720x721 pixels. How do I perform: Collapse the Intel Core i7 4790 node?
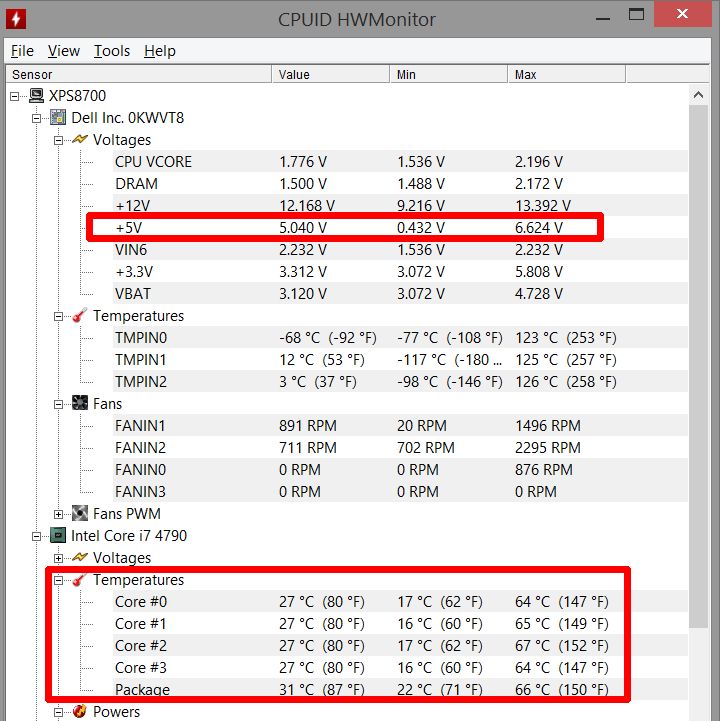click(x=37, y=536)
